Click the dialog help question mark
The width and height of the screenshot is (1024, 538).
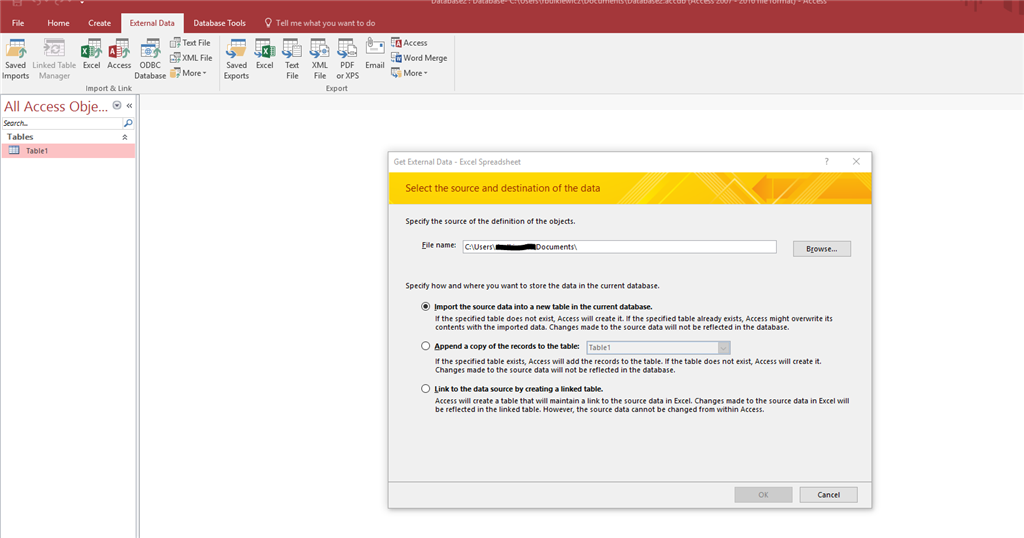(826, 161)
